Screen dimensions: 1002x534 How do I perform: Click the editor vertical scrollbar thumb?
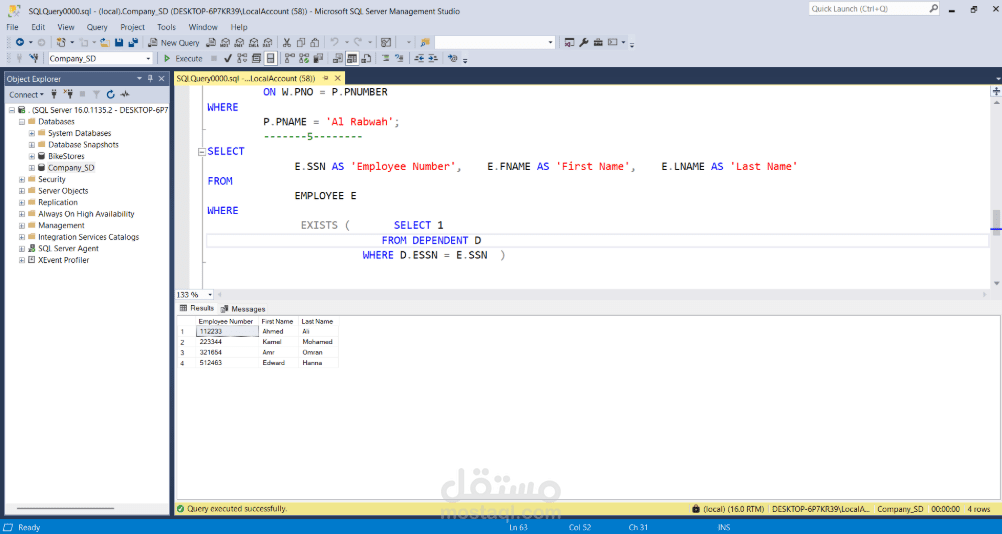(996, 223)
